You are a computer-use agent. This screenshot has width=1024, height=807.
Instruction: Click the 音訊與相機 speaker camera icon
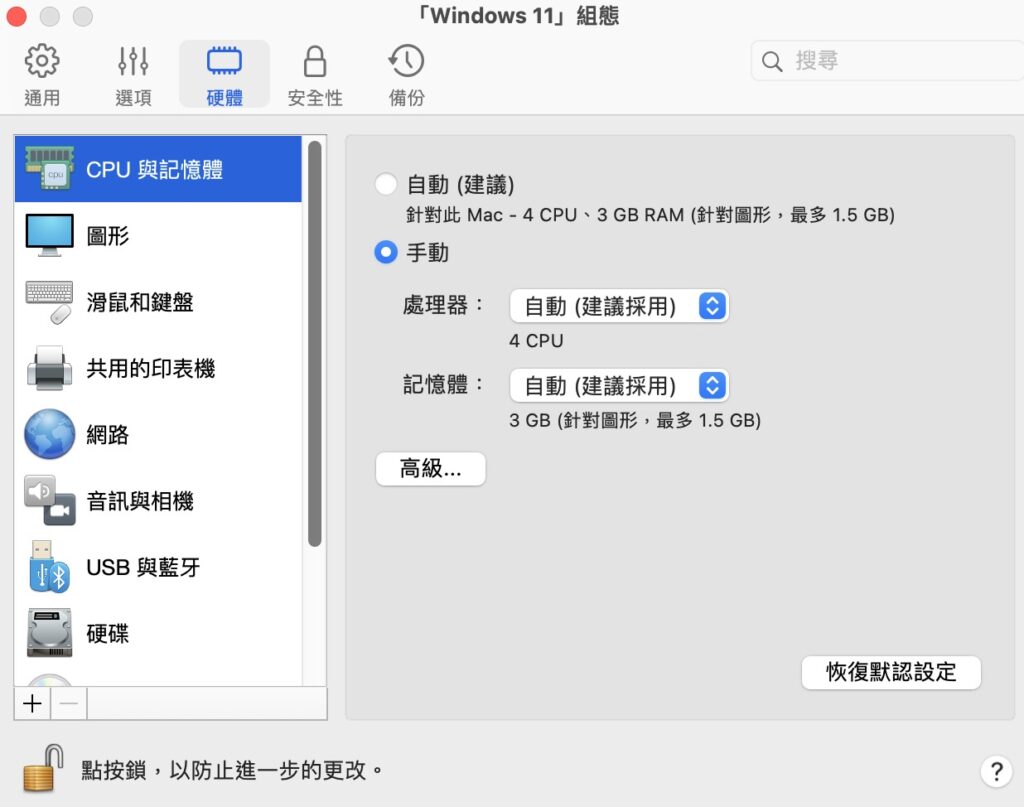pyautogui.click(x=50, y=501)
